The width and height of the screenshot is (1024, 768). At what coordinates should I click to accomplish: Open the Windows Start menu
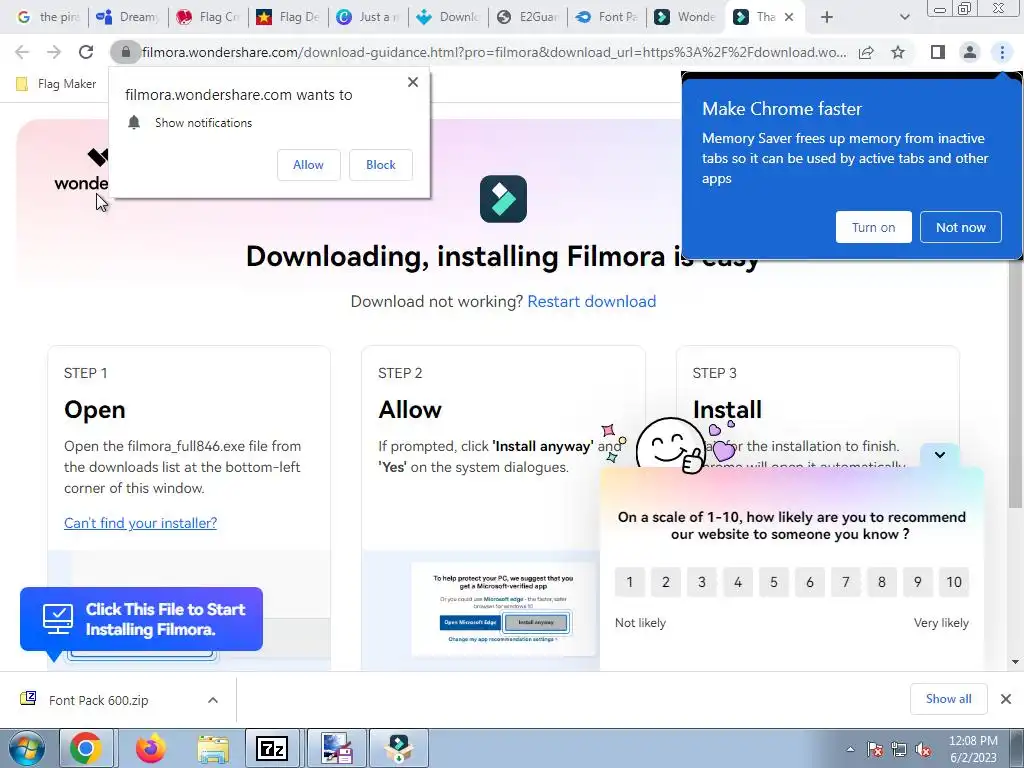(x=26, y=748)
